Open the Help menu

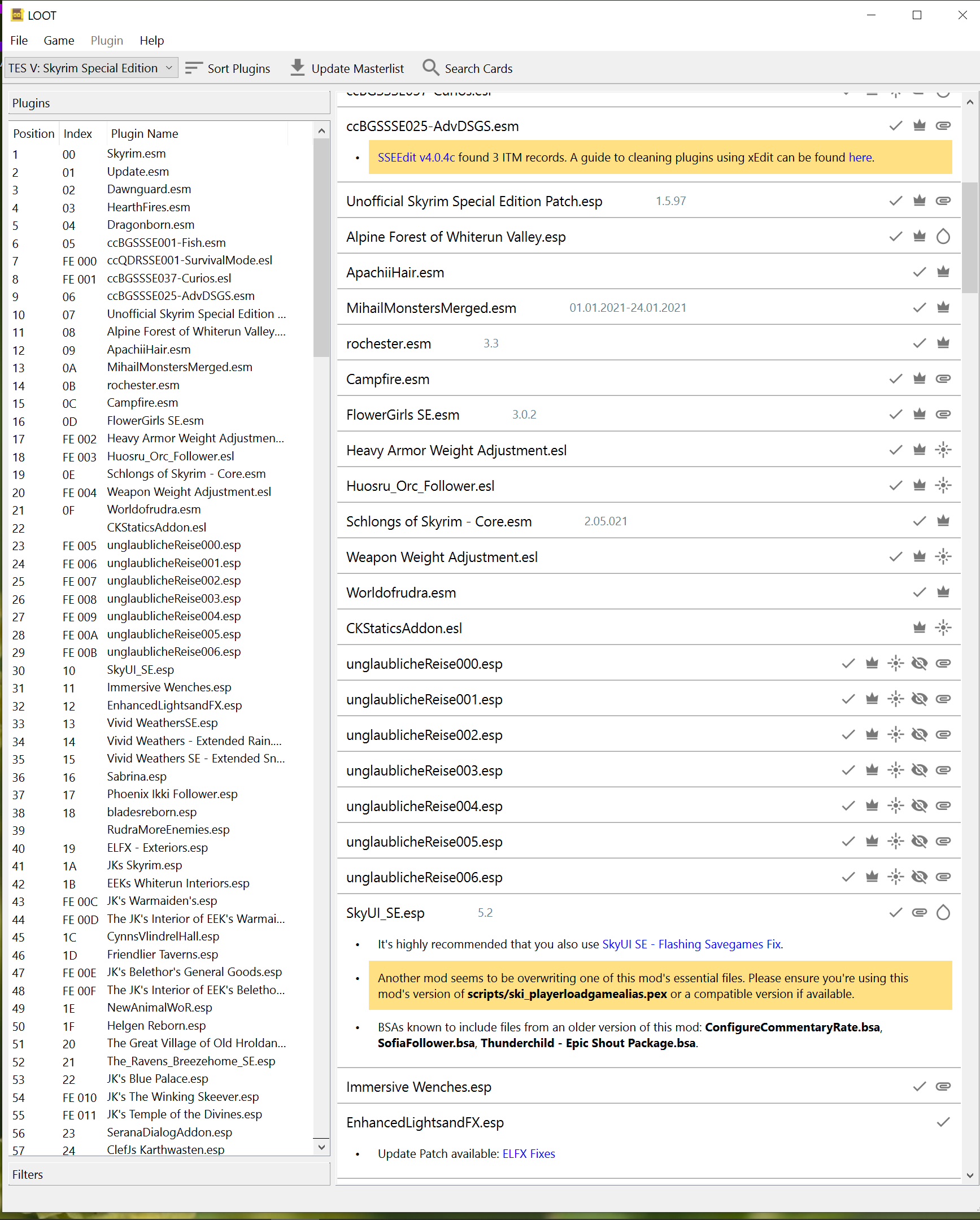(x=151, y=40)
